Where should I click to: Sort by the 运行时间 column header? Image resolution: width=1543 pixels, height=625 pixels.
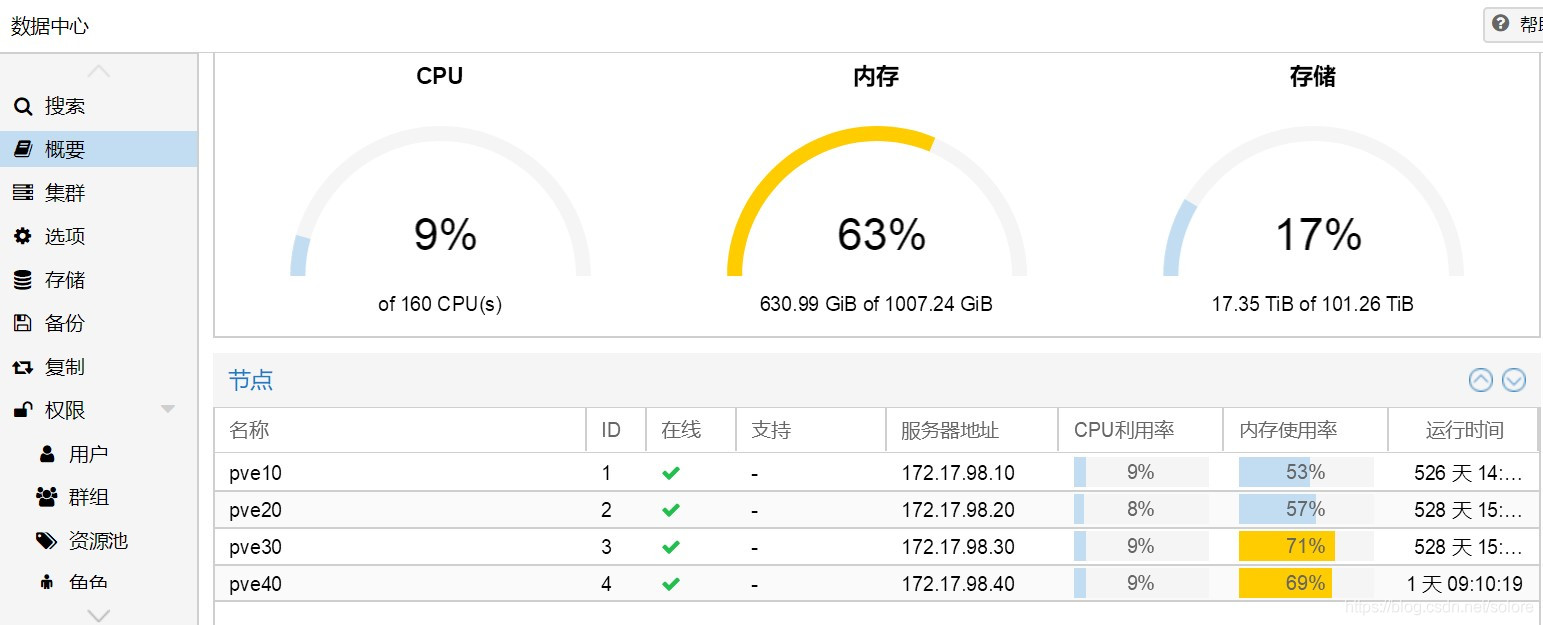pos(1463,430)
